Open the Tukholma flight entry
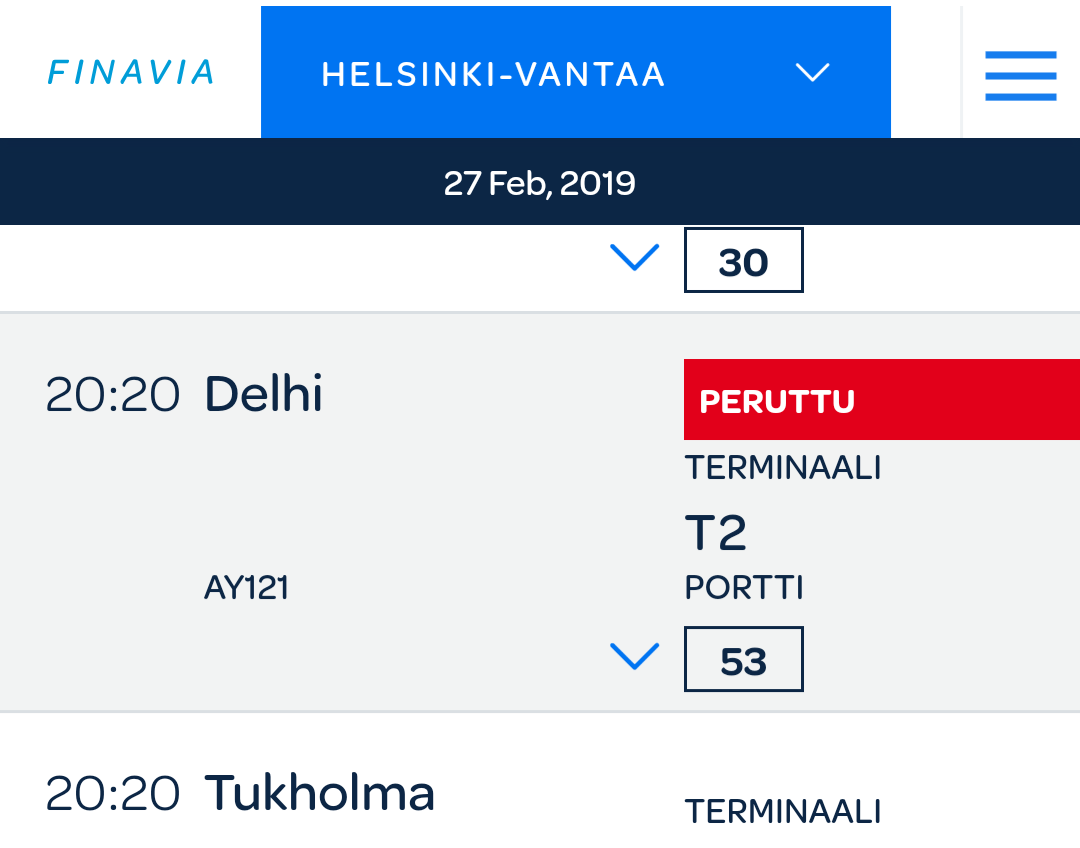 320,793
